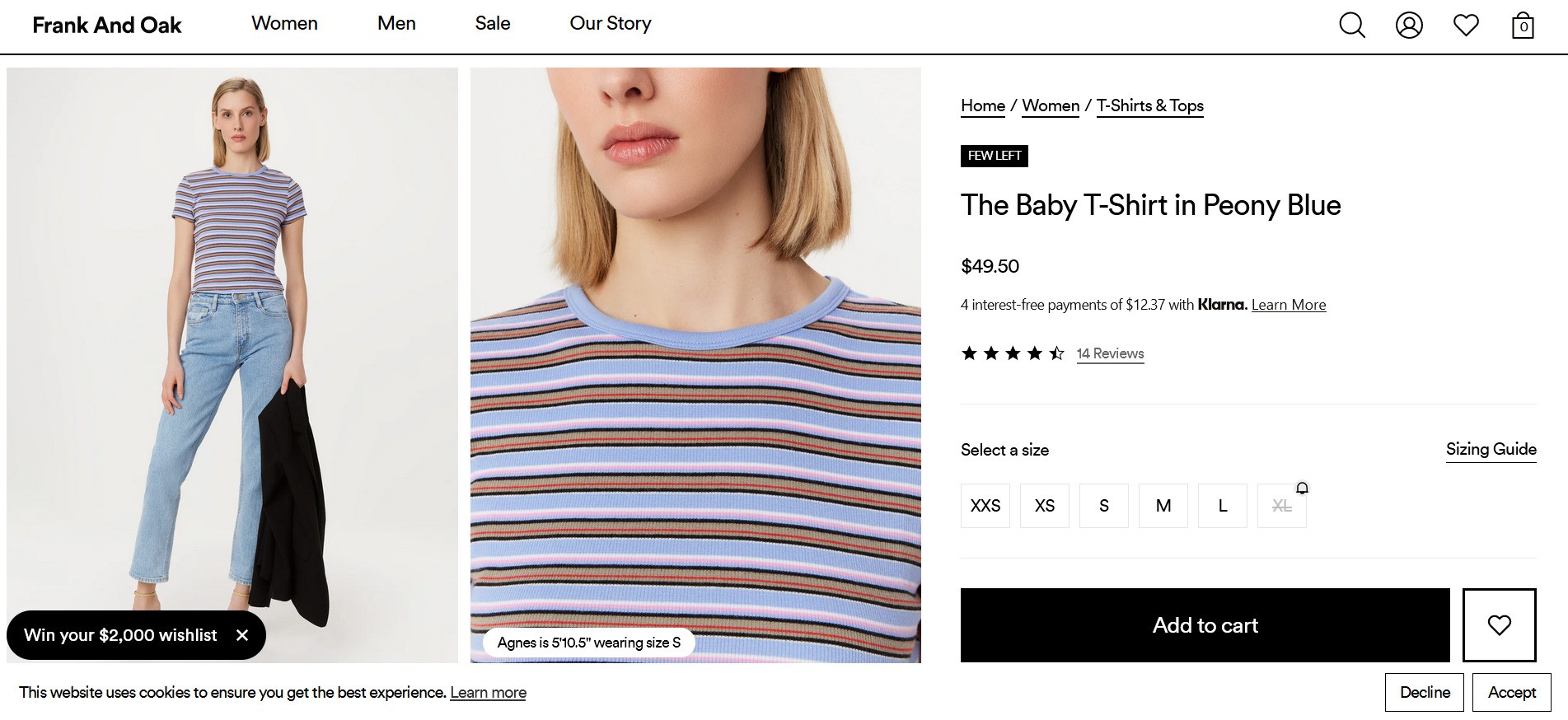This screenshot has width=1568, height=720.
Task: Add item to wishlist with heart button
Action: tap(1500, 625)
